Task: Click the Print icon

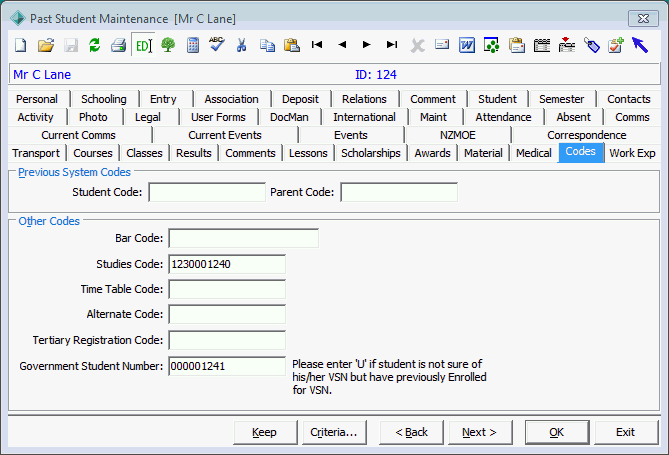Action: (119, 45)
